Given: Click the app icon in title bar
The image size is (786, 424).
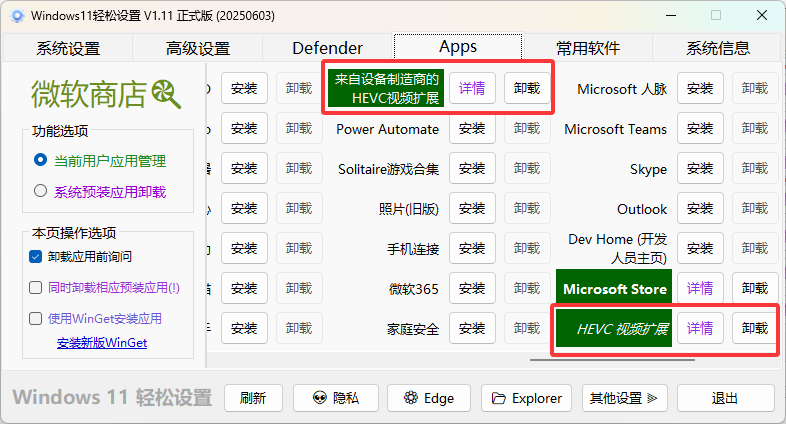Looking at the screenshot, I should (x=17, y=16).
